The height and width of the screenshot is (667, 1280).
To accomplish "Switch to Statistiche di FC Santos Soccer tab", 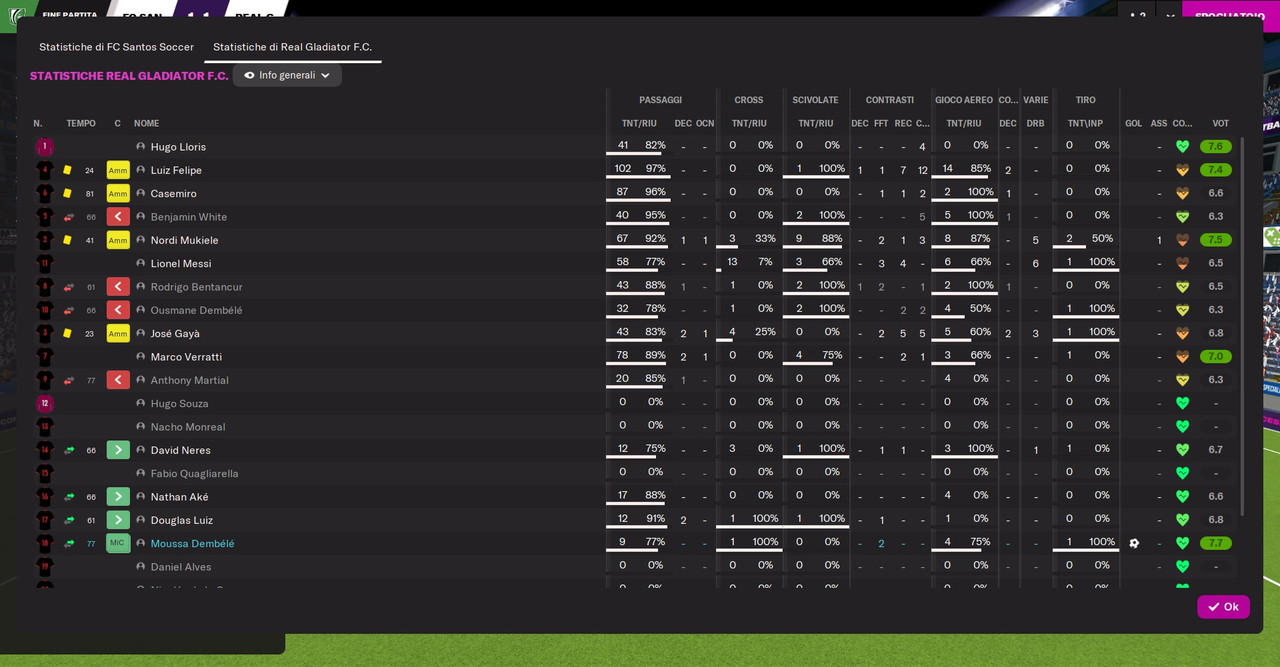I will (x=116, y=47).
